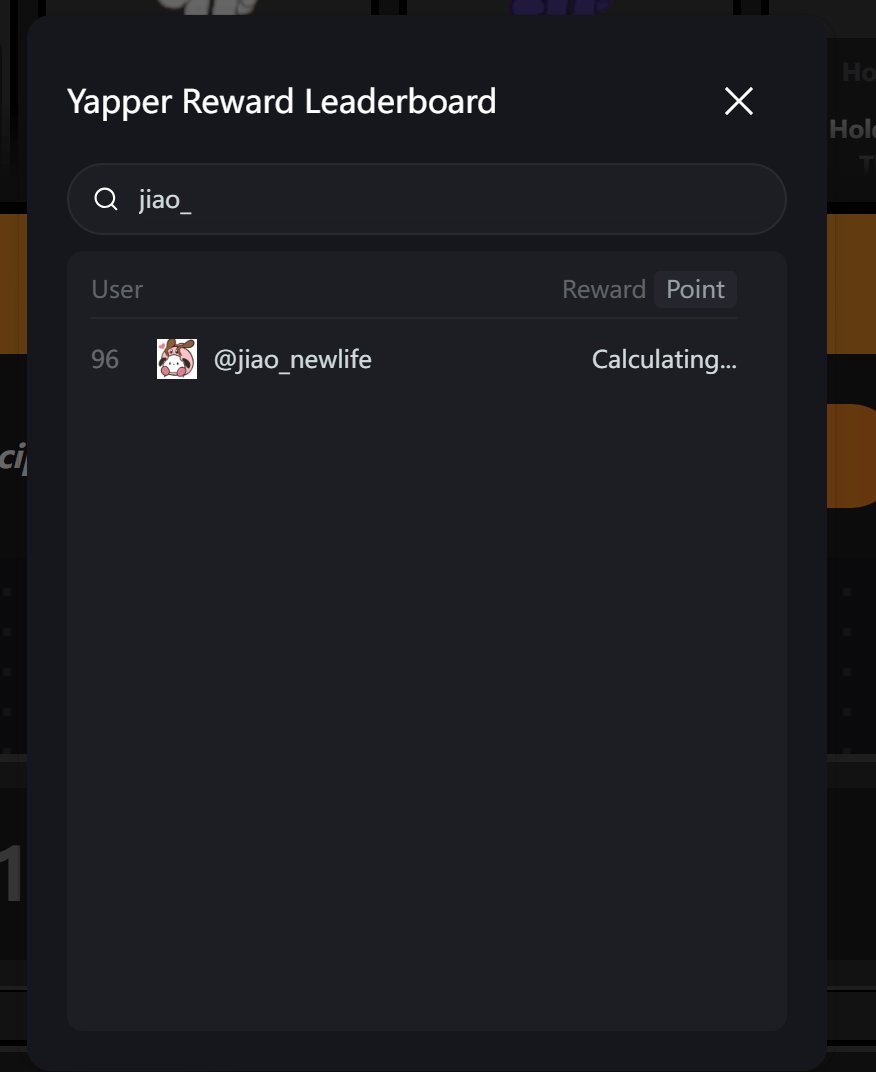
Task: Click the large gray digit at left edge
Action: point(11,874)
